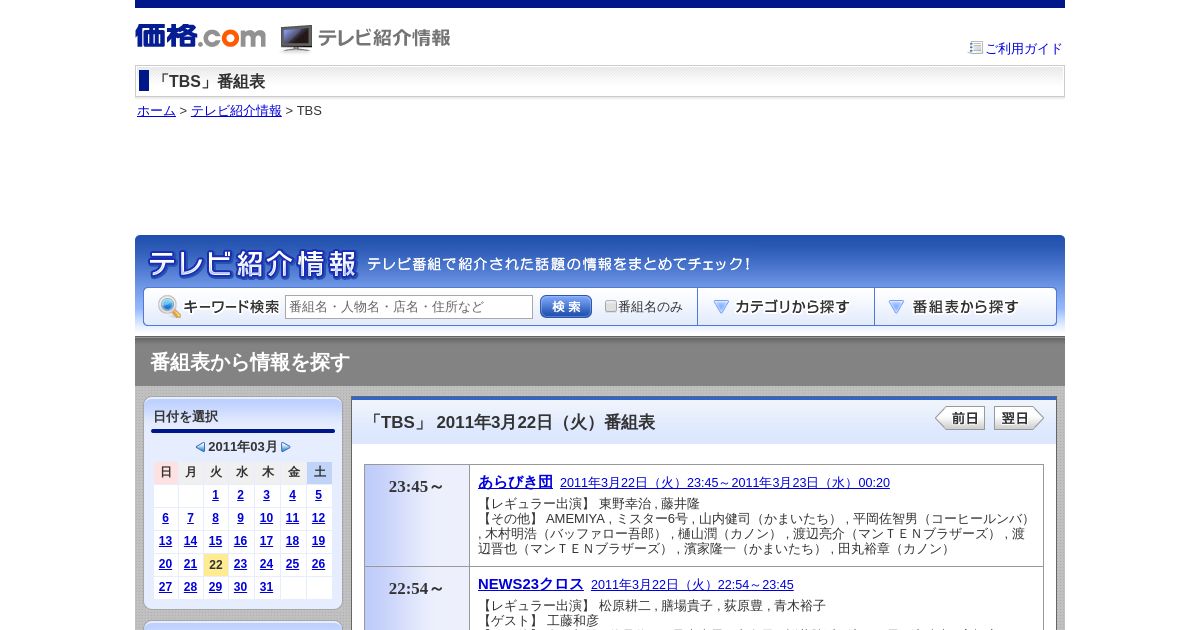Select calendar date 4

292,495
